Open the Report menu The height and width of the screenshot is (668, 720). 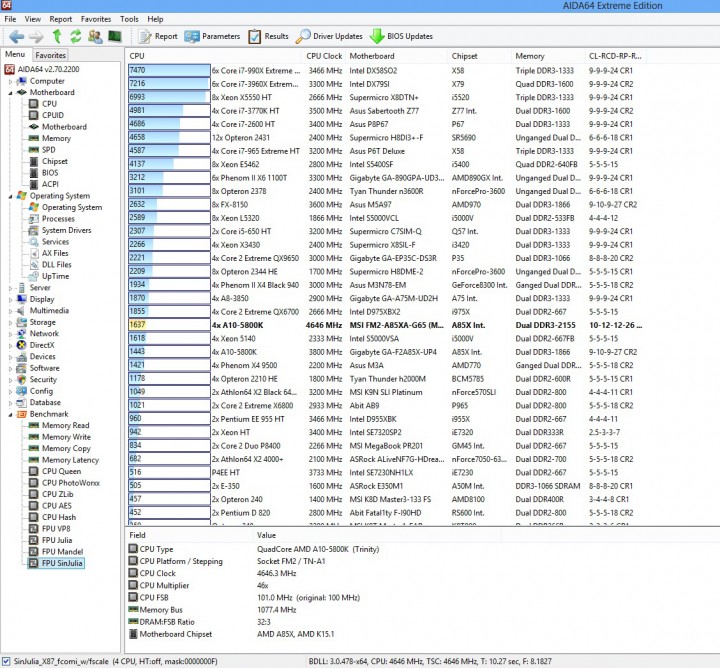coord(61,19)
